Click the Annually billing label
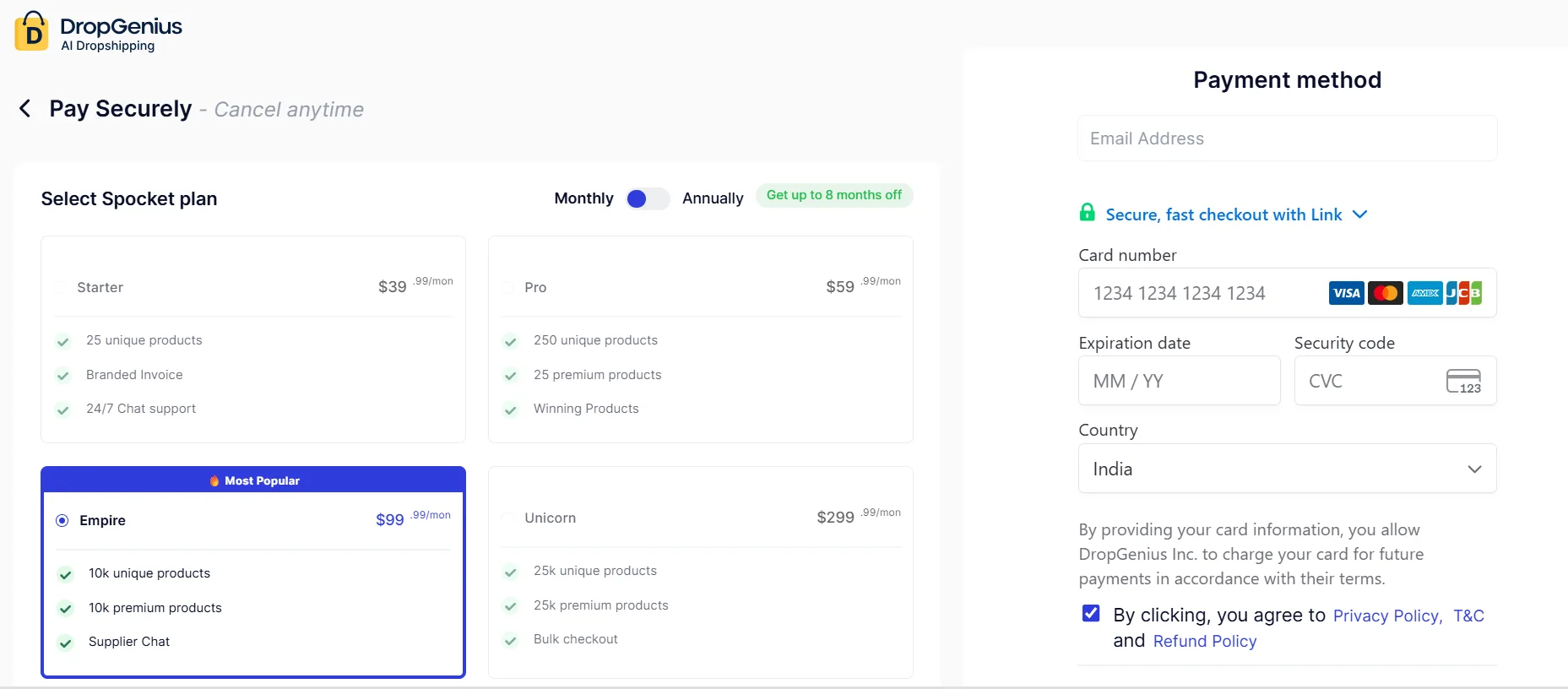This screenshot has width=1568, height=689. [713, 198]
